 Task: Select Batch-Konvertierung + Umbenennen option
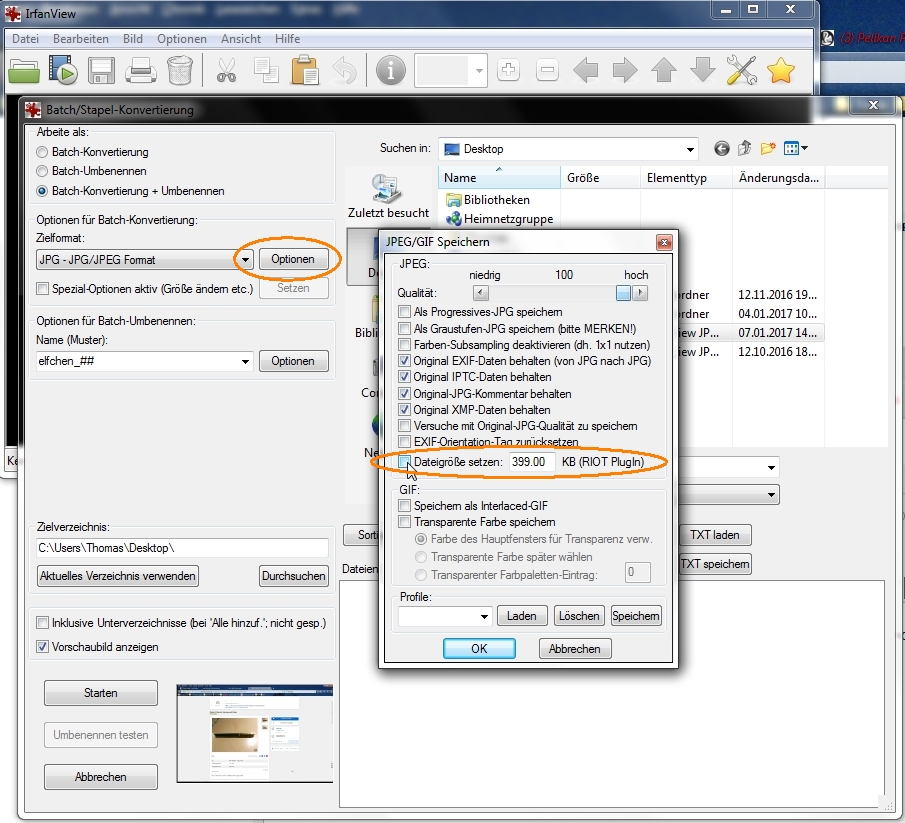42,191
